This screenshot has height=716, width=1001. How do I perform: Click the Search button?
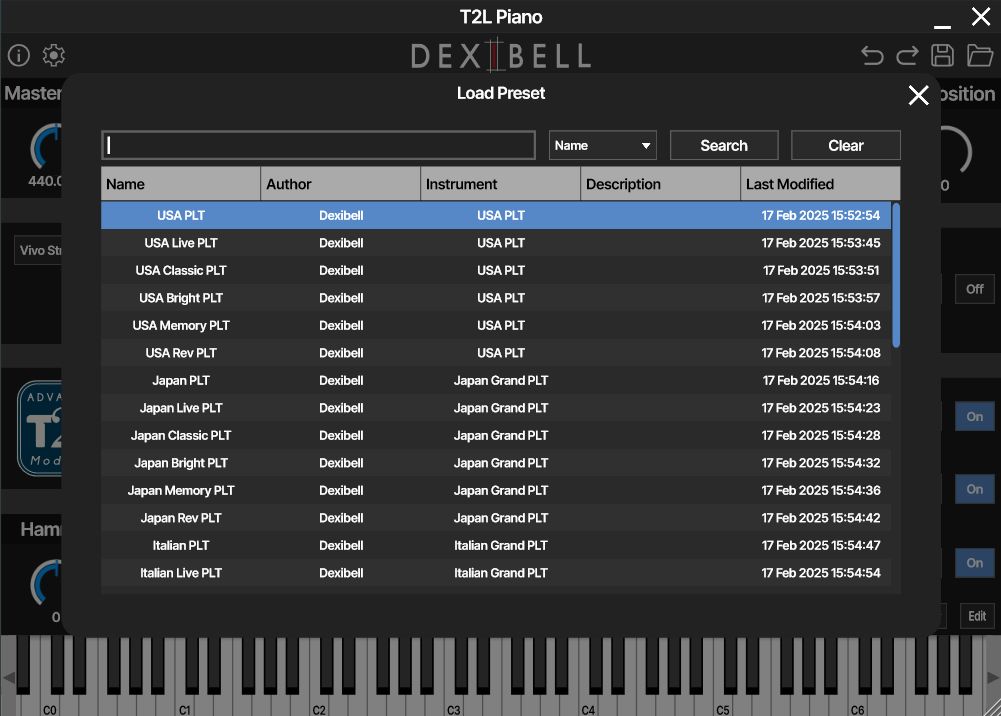724,145
